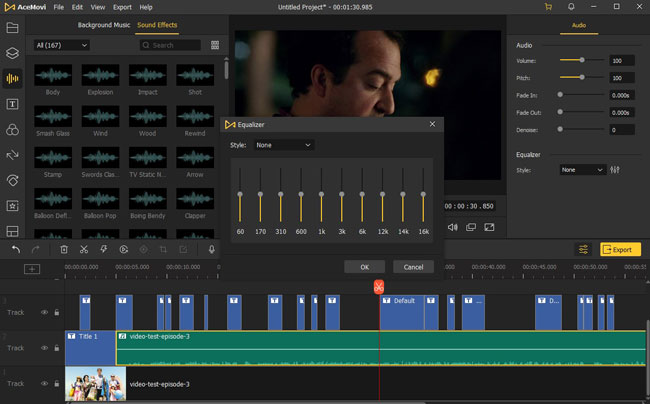
Task: Click the 60 Hz equalizer band slider
Action: (x=240, y=194)
